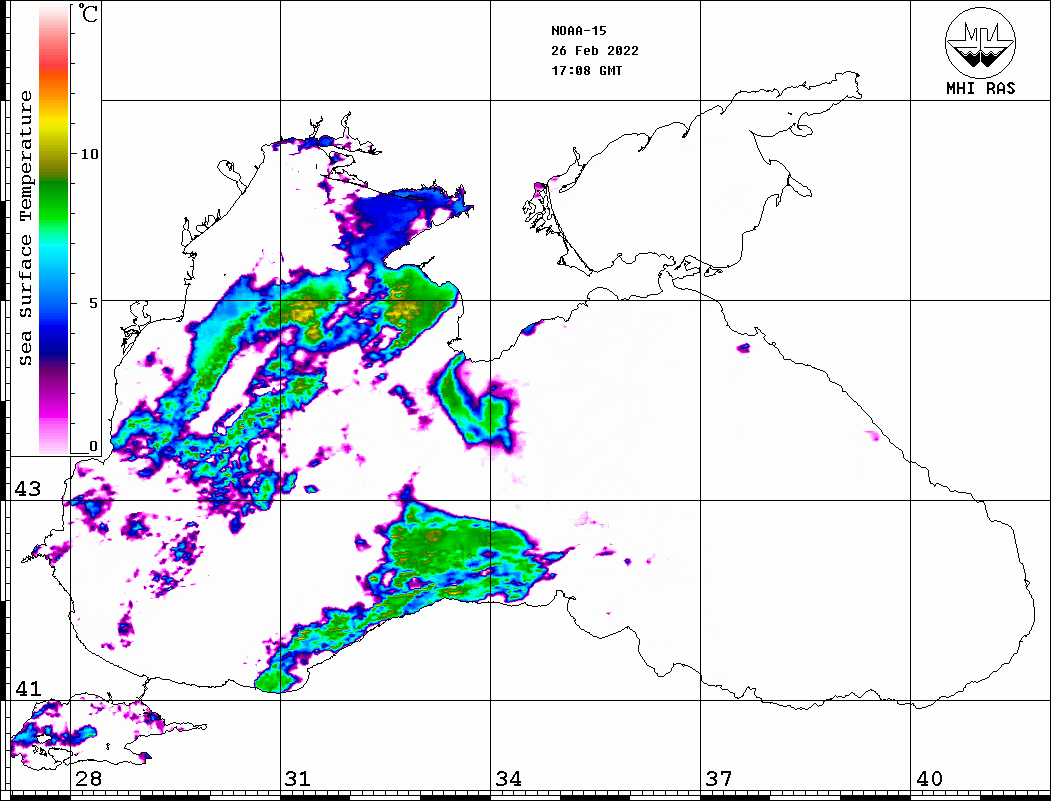Click the 'MHI RAS' caption text
1051x801 pixels.
coord(980,88)
